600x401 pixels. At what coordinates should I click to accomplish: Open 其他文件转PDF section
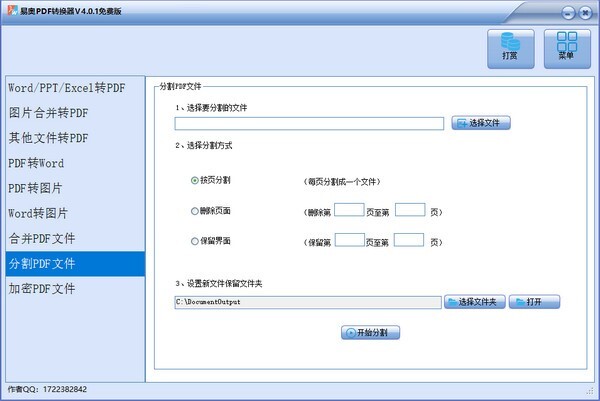[75, 138]
